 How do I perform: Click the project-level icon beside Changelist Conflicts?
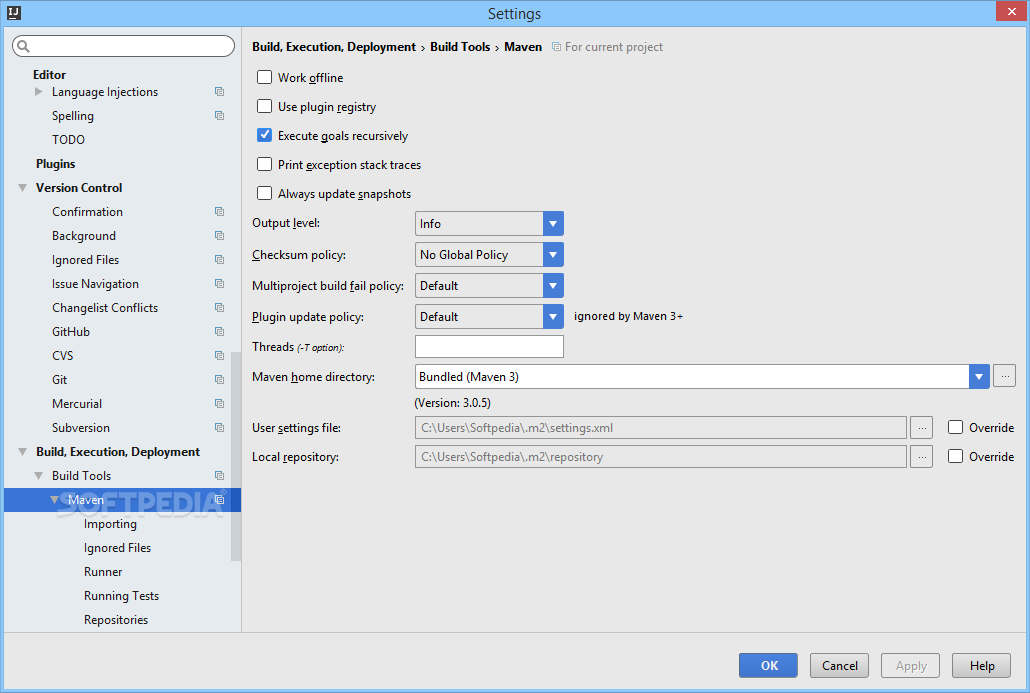(x=219, y=307)
